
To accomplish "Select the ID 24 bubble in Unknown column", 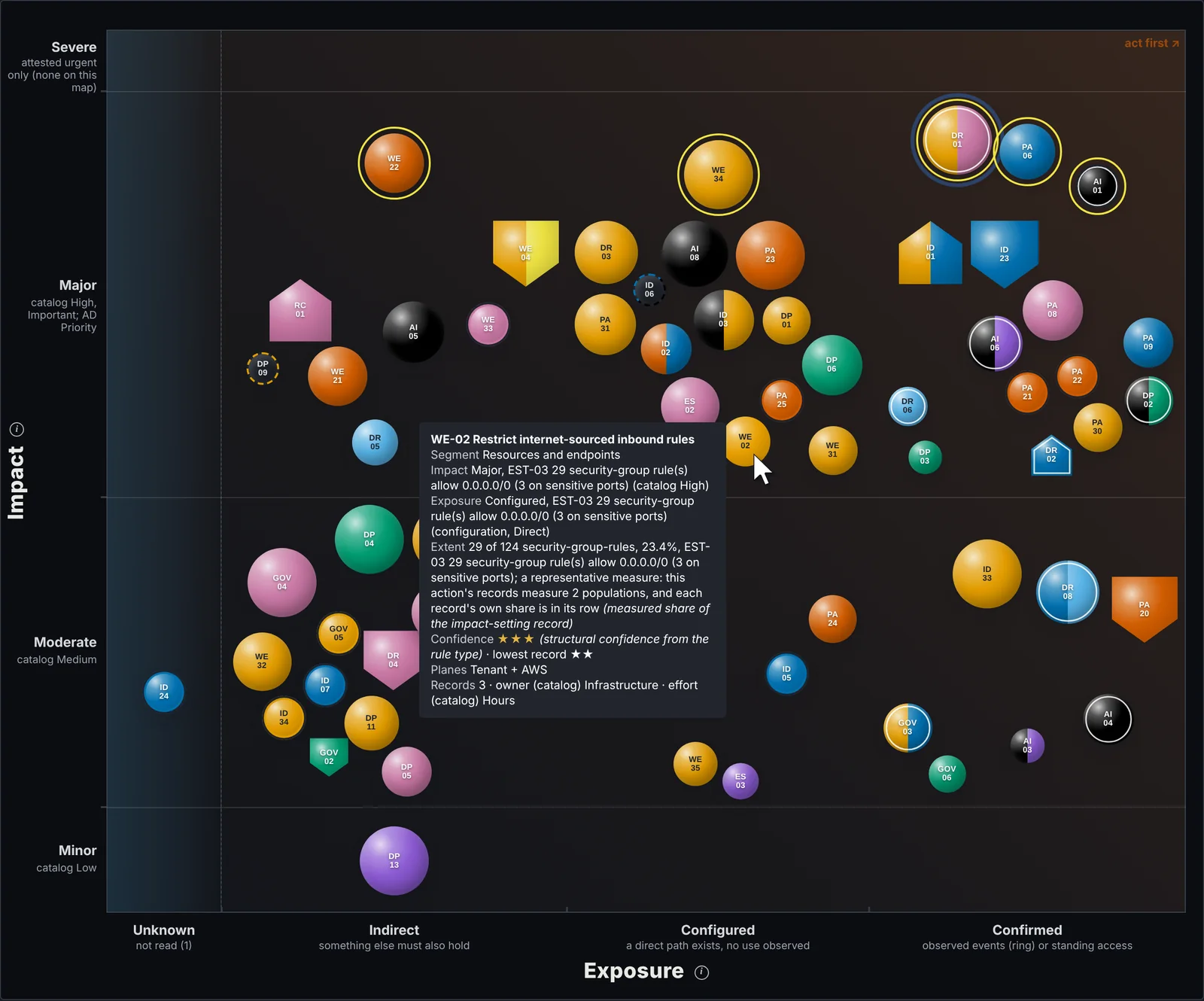I will pos(164,692).
